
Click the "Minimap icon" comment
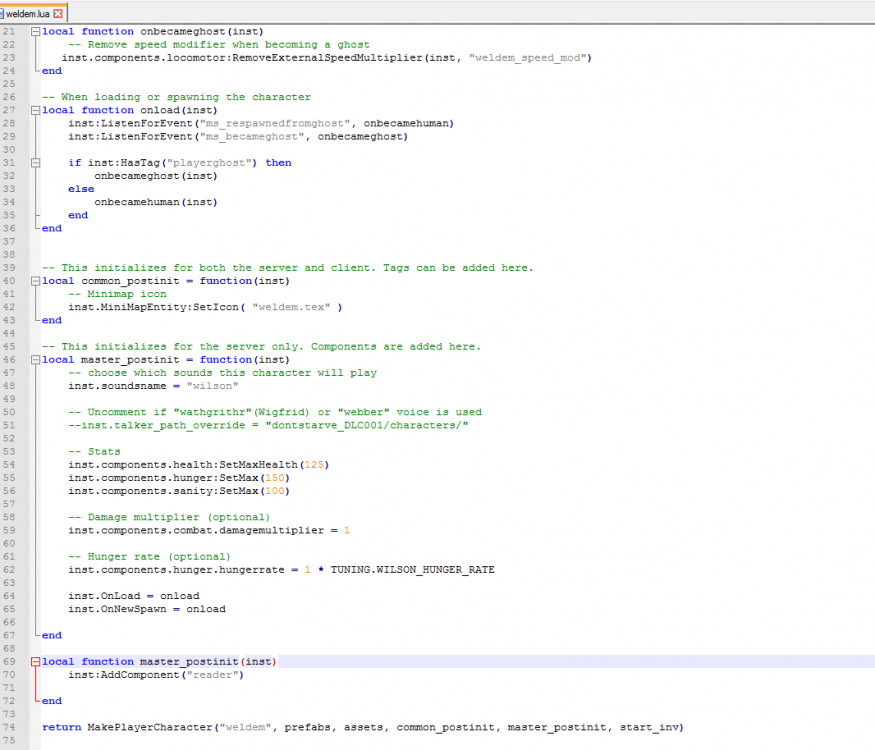117,294
